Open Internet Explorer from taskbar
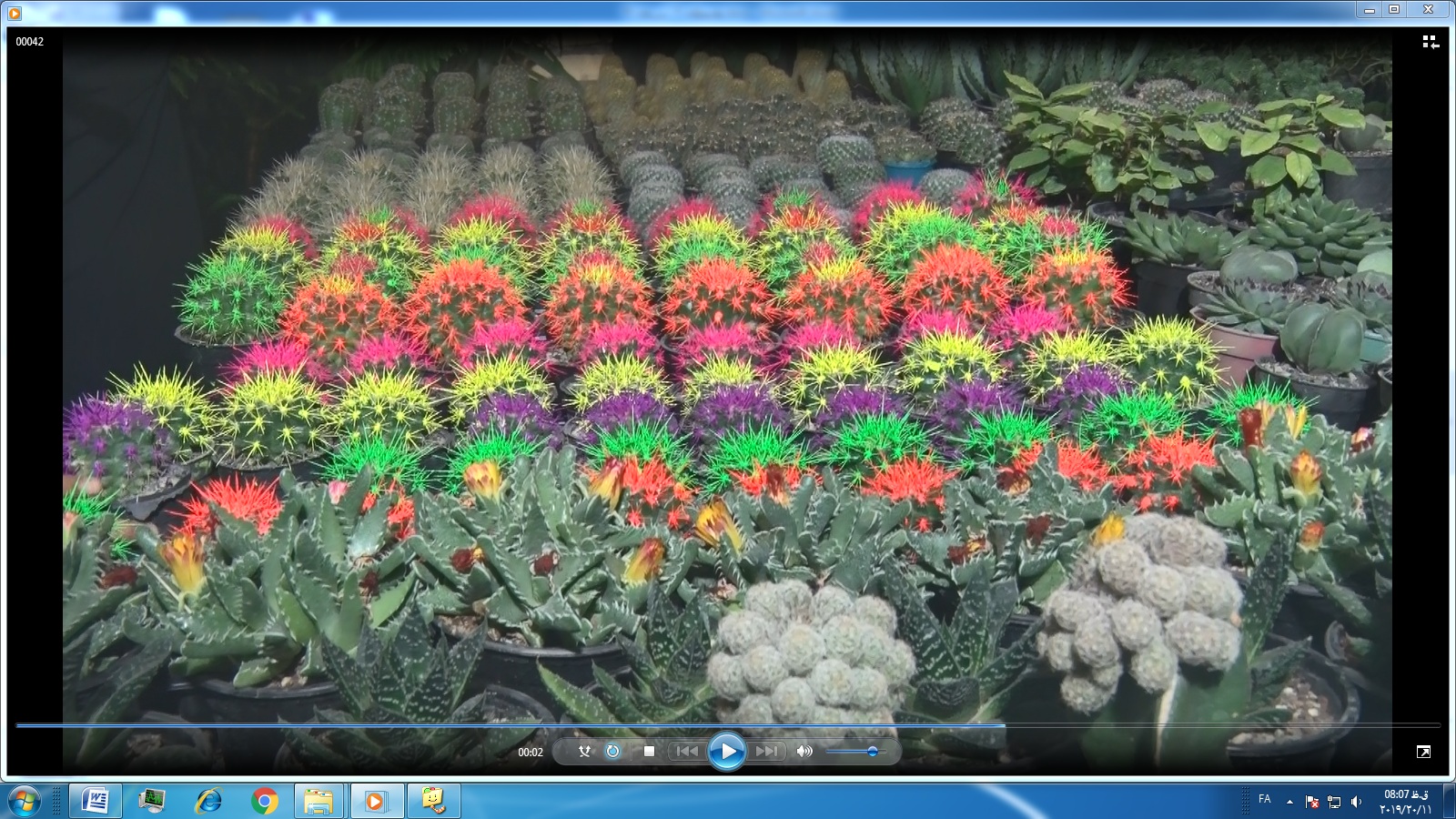Image resolution: width=1456 pixels, height=819 pixels. coord(208,801)
